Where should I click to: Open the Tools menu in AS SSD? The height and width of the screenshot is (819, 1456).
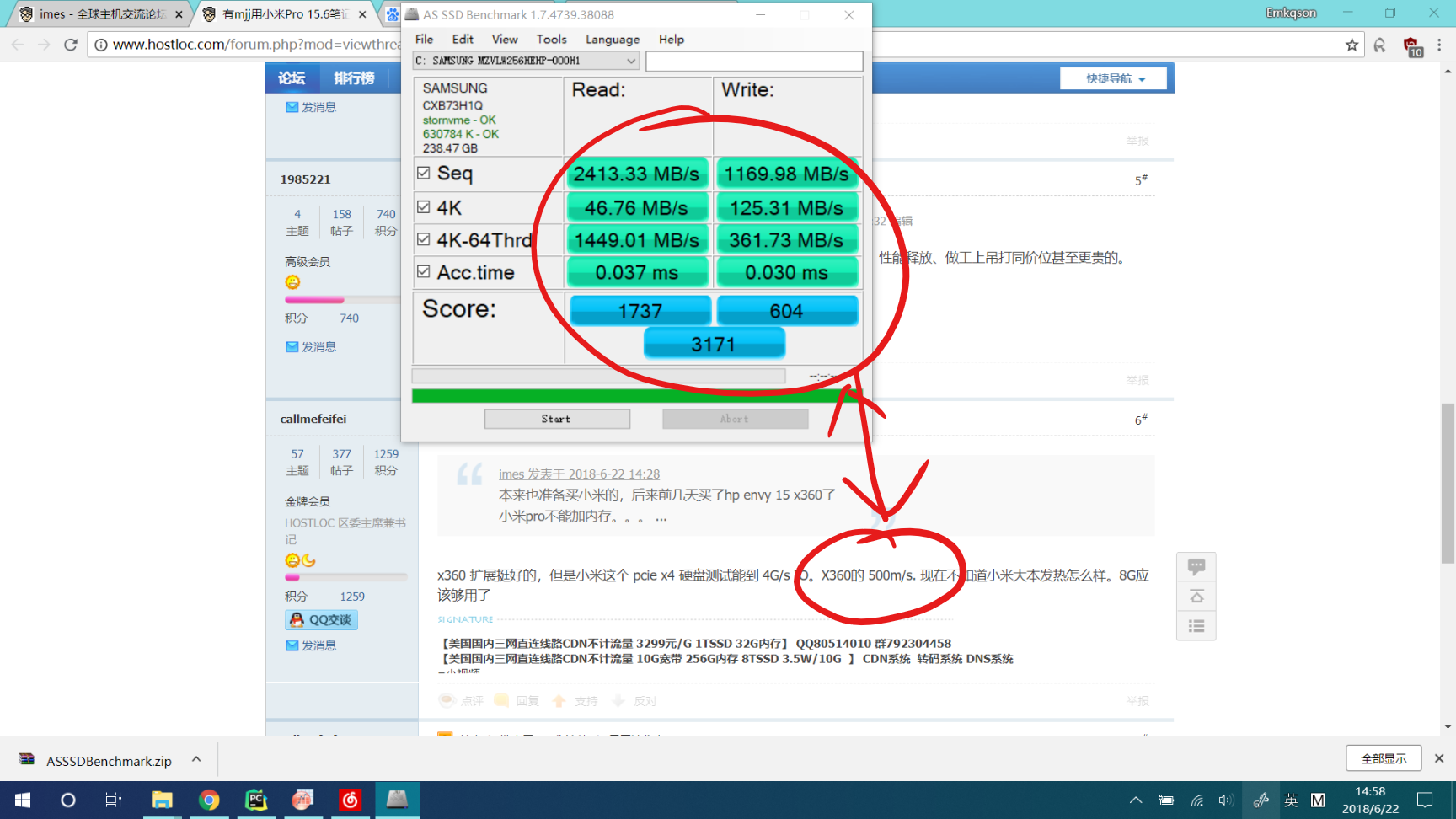[552, 40]
